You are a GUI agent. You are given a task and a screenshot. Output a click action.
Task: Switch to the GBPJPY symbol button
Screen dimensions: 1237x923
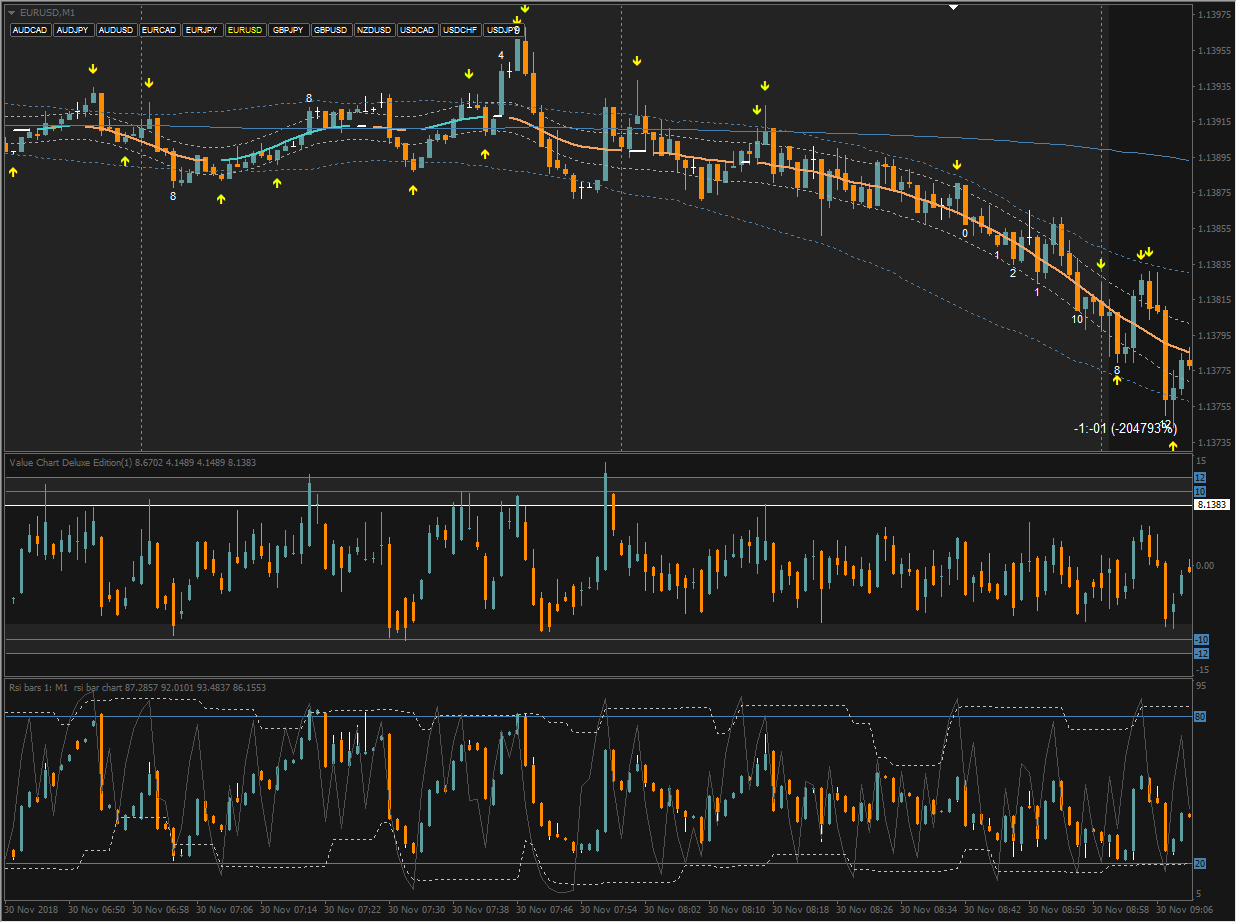tap(288, 30)
